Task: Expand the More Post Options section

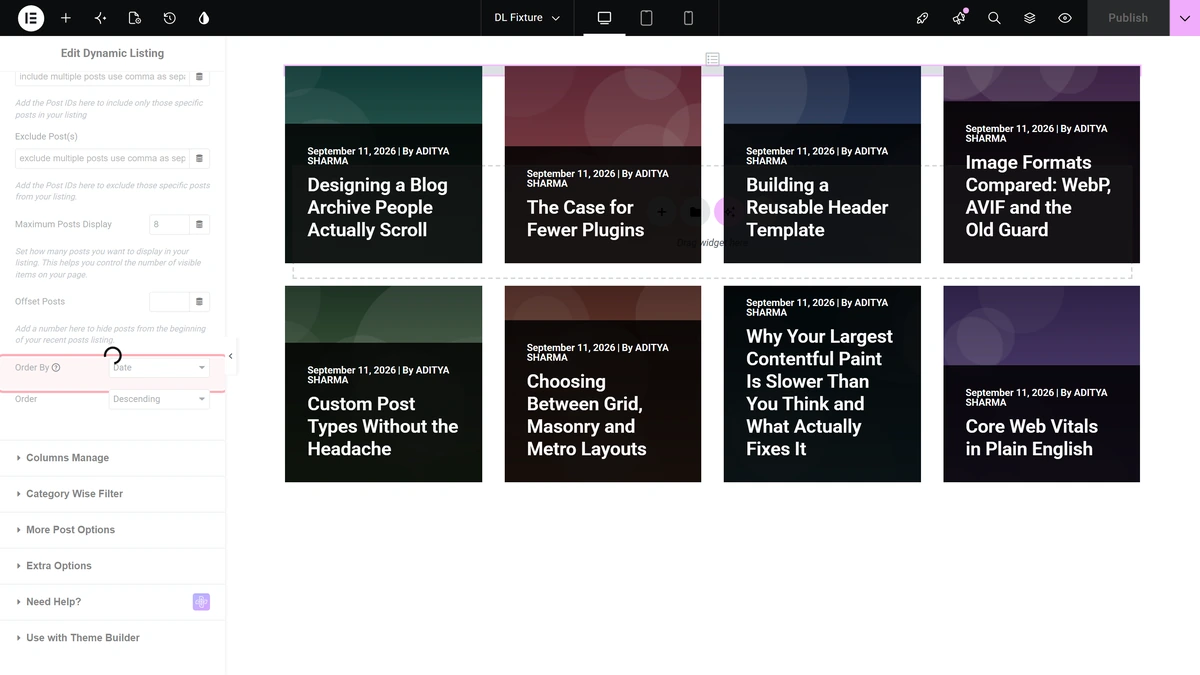Action: [113, 530]
